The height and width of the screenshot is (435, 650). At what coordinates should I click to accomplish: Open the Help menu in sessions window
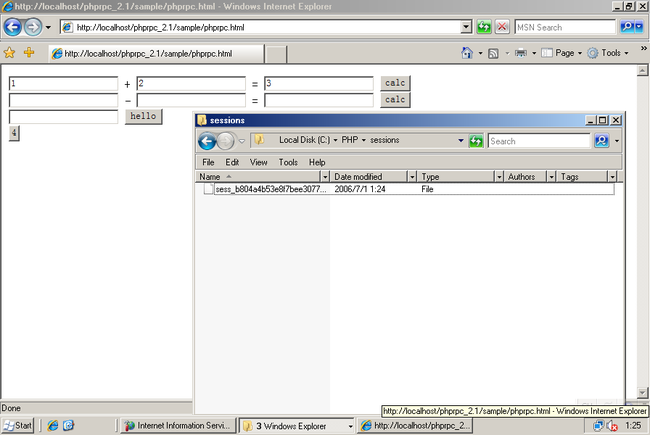click(317, 163)
